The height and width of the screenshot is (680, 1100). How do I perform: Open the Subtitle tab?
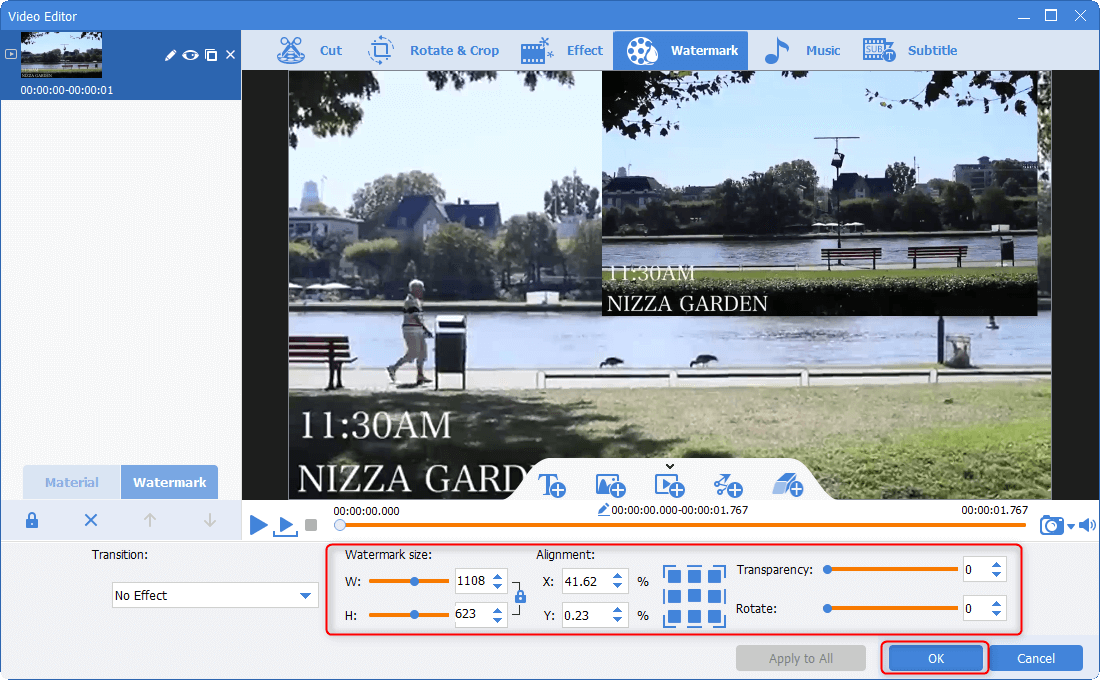click(x=910, y=51)
